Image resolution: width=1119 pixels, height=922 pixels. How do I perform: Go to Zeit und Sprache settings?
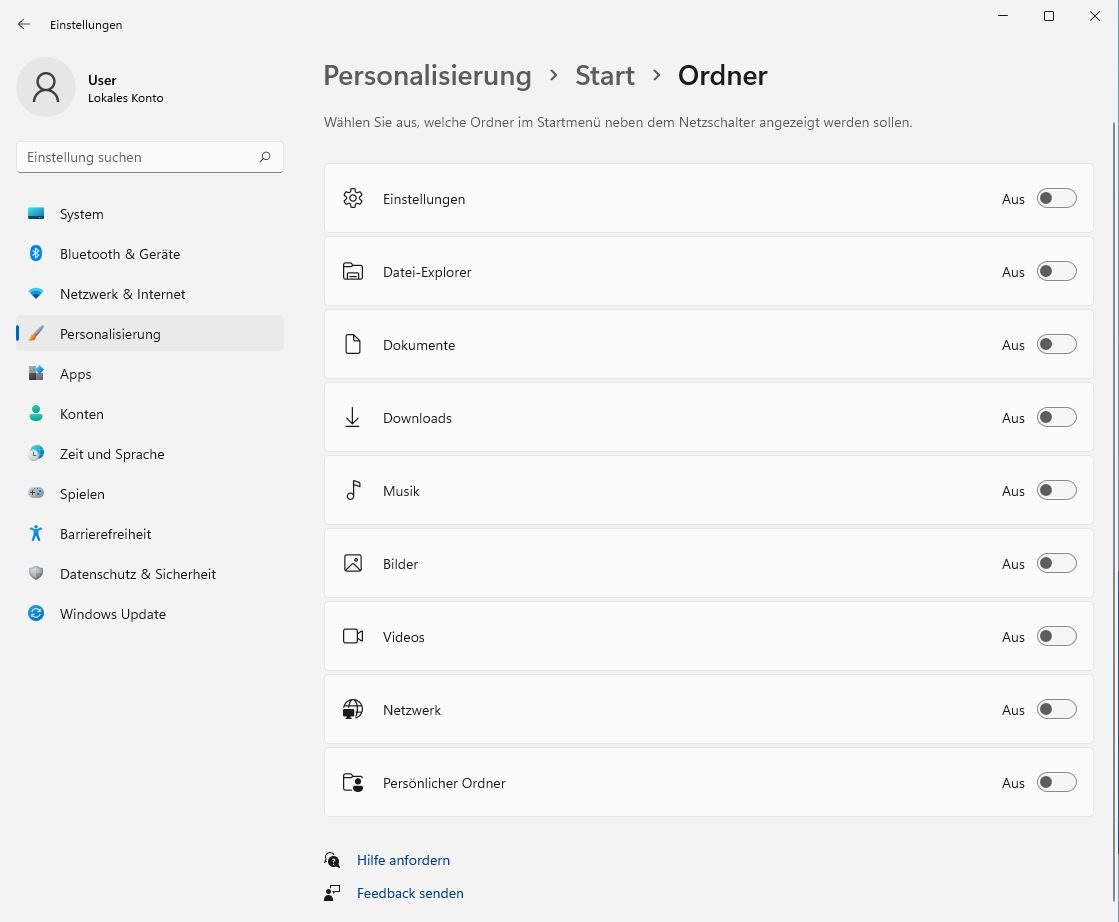coord(112,454)
